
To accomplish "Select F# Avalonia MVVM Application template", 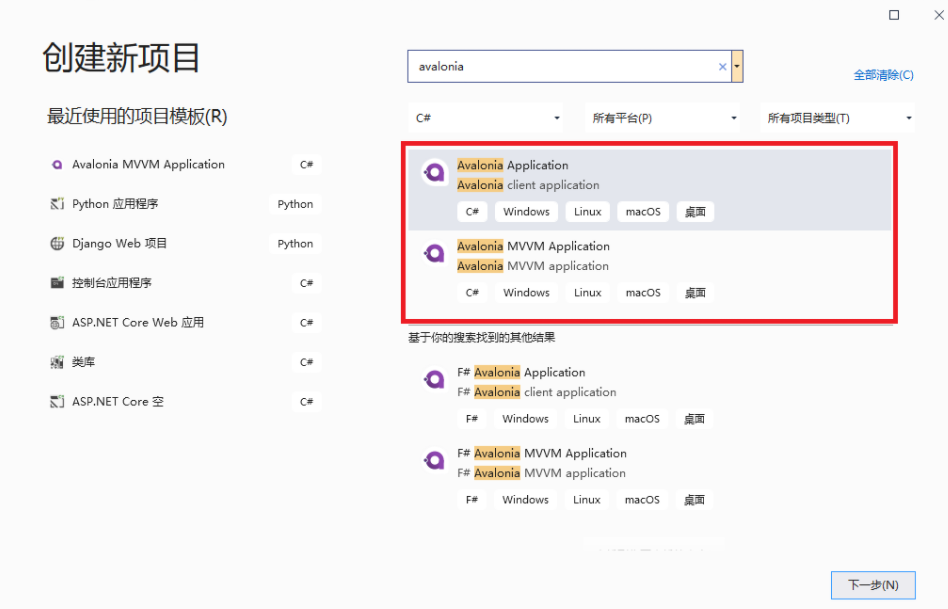I will tap(650, 478).
